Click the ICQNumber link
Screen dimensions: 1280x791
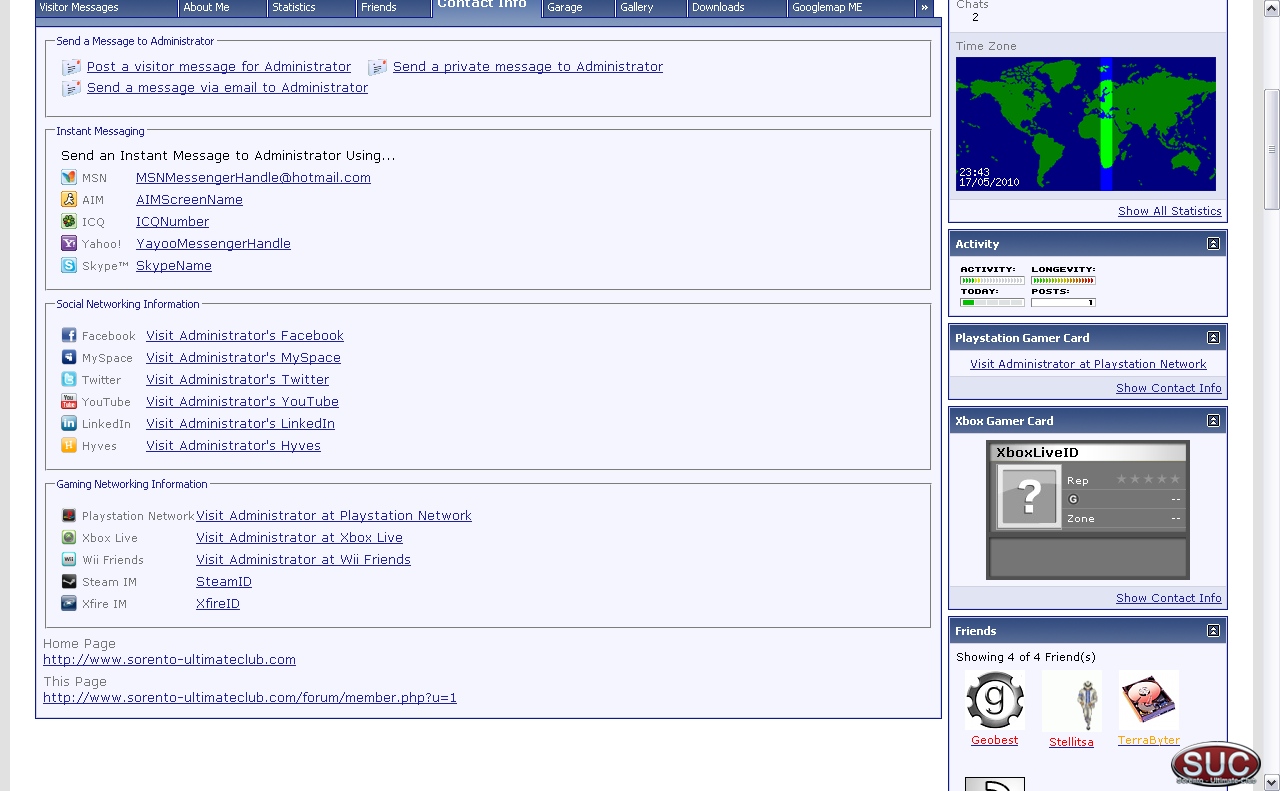tap(172, 222)
